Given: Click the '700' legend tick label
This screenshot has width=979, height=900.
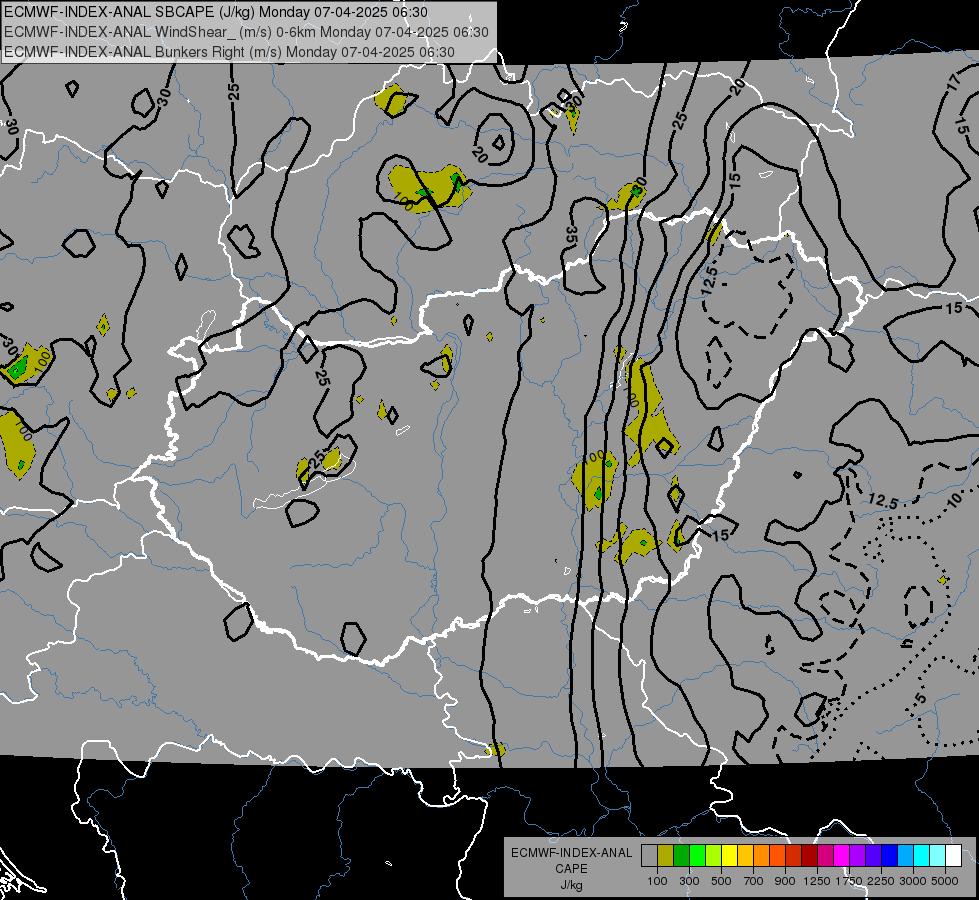Looking at the screenshot, I should click(x=754, y=881).
